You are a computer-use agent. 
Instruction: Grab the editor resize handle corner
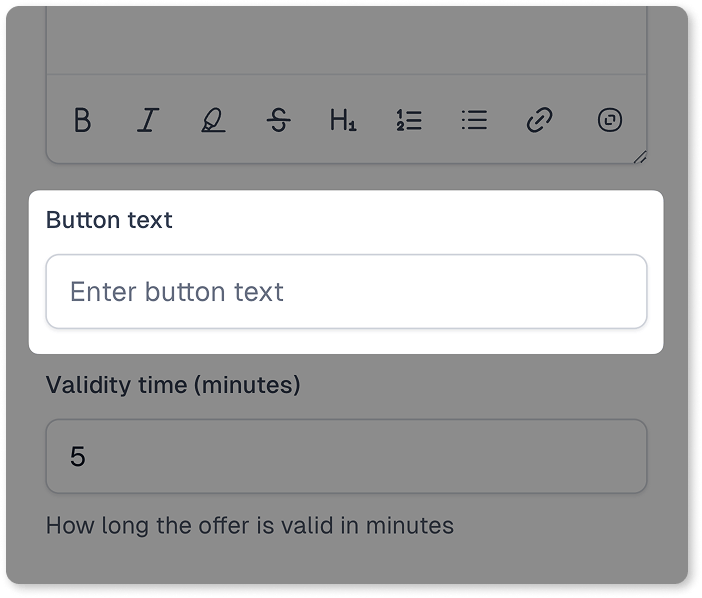(x=641, y=158)
